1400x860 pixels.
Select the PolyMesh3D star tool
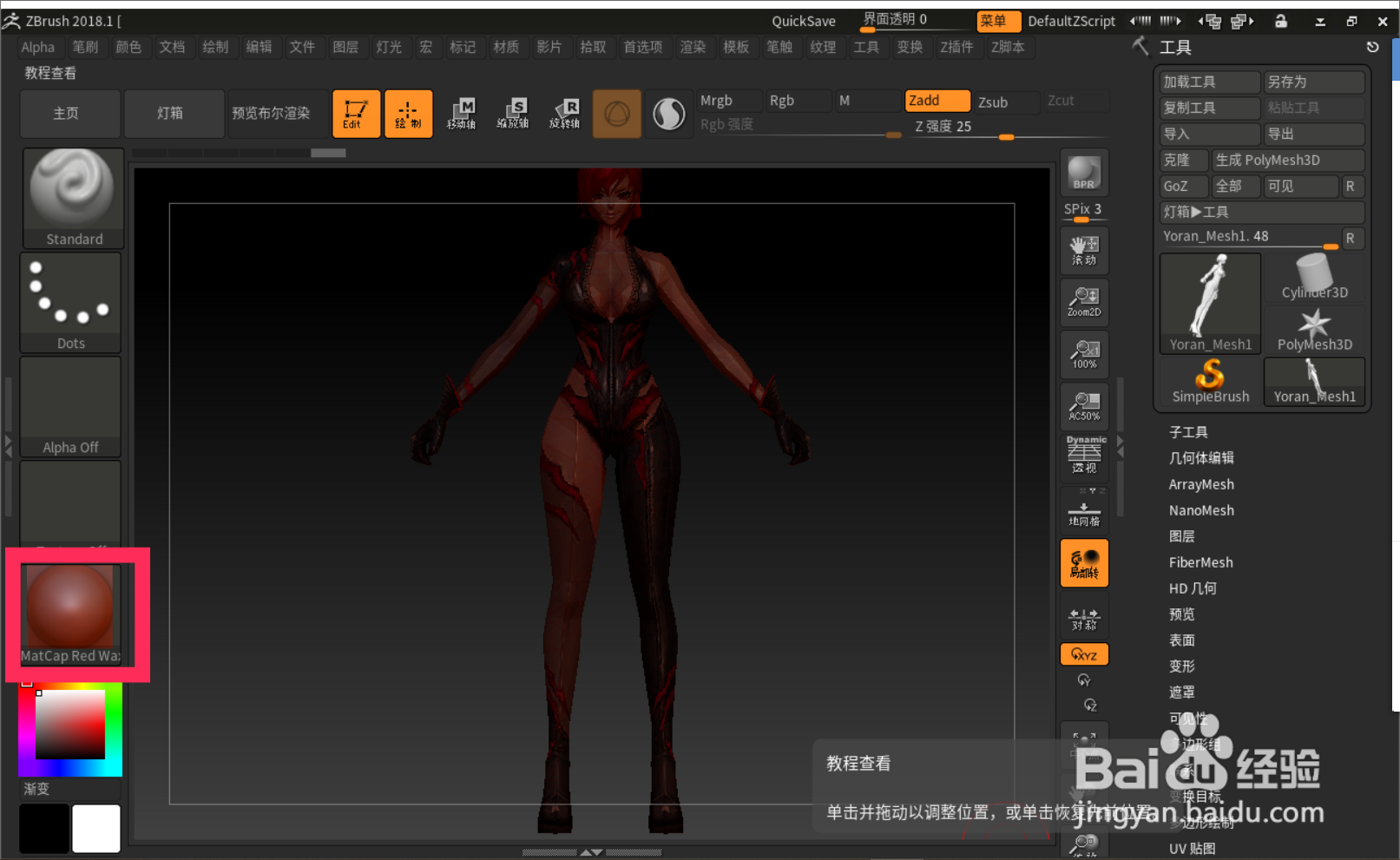coord(1314,330)
